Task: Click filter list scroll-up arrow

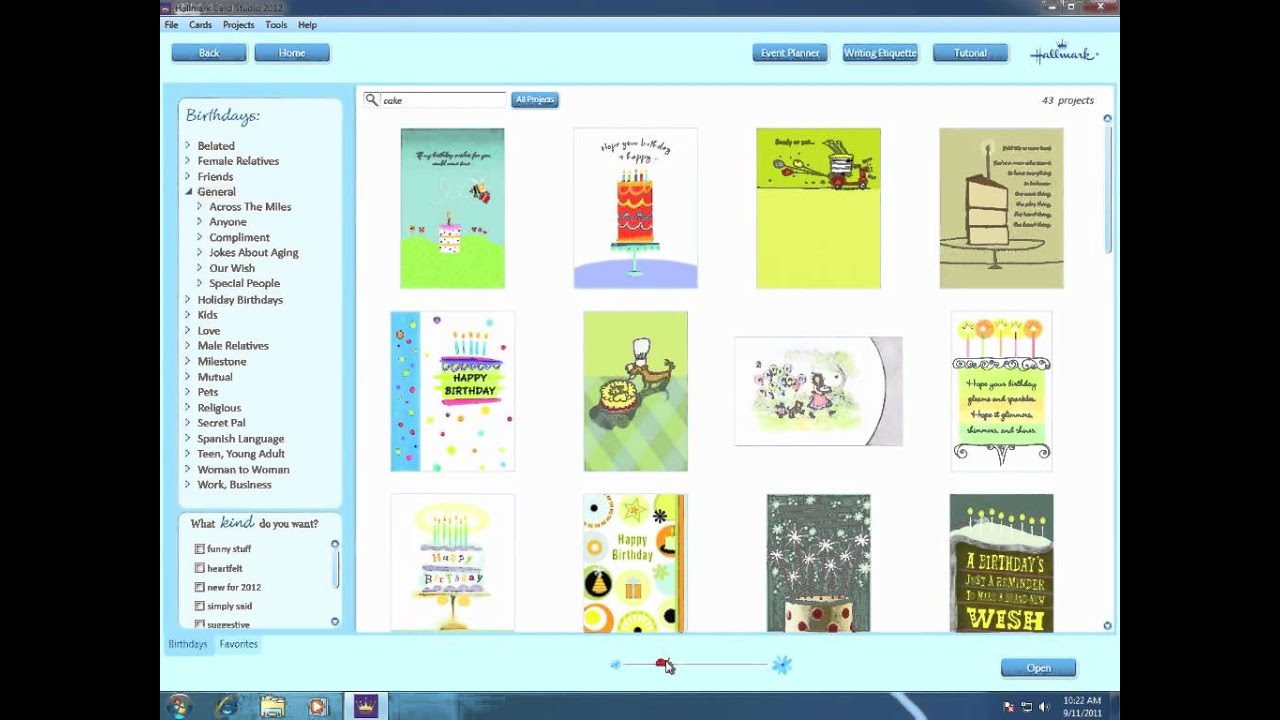Action: click(335, 544)
